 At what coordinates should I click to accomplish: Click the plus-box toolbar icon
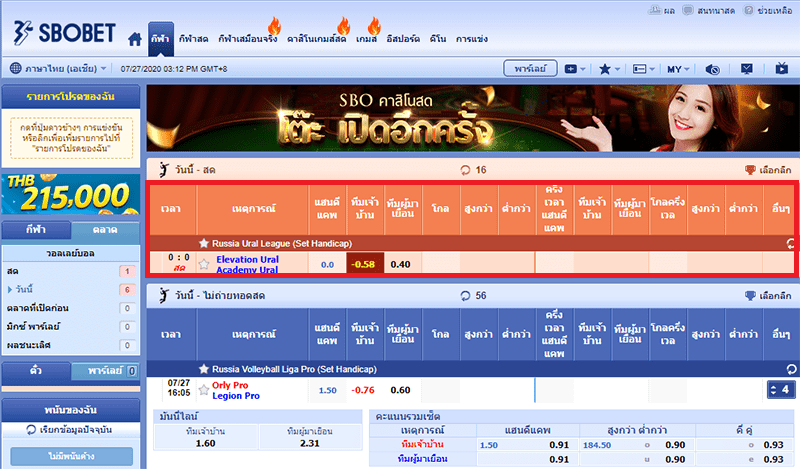[x=570, y=69]
